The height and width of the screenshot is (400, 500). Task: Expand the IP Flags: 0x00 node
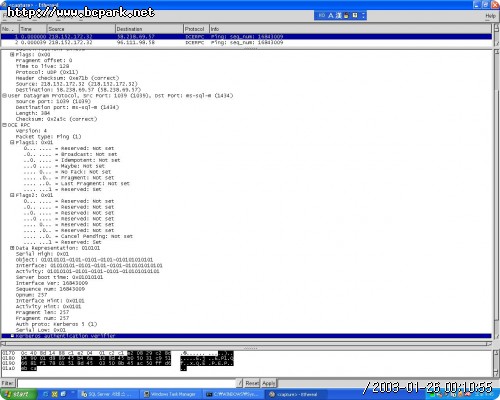[12, 54]
